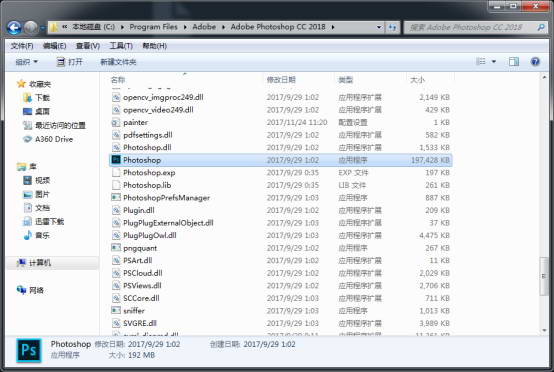The height and width of the screenshot is (372, 554).
Task: Expand breadcrumb arrow after 本地磁盘 (C:)
Action: pos(122,27)
